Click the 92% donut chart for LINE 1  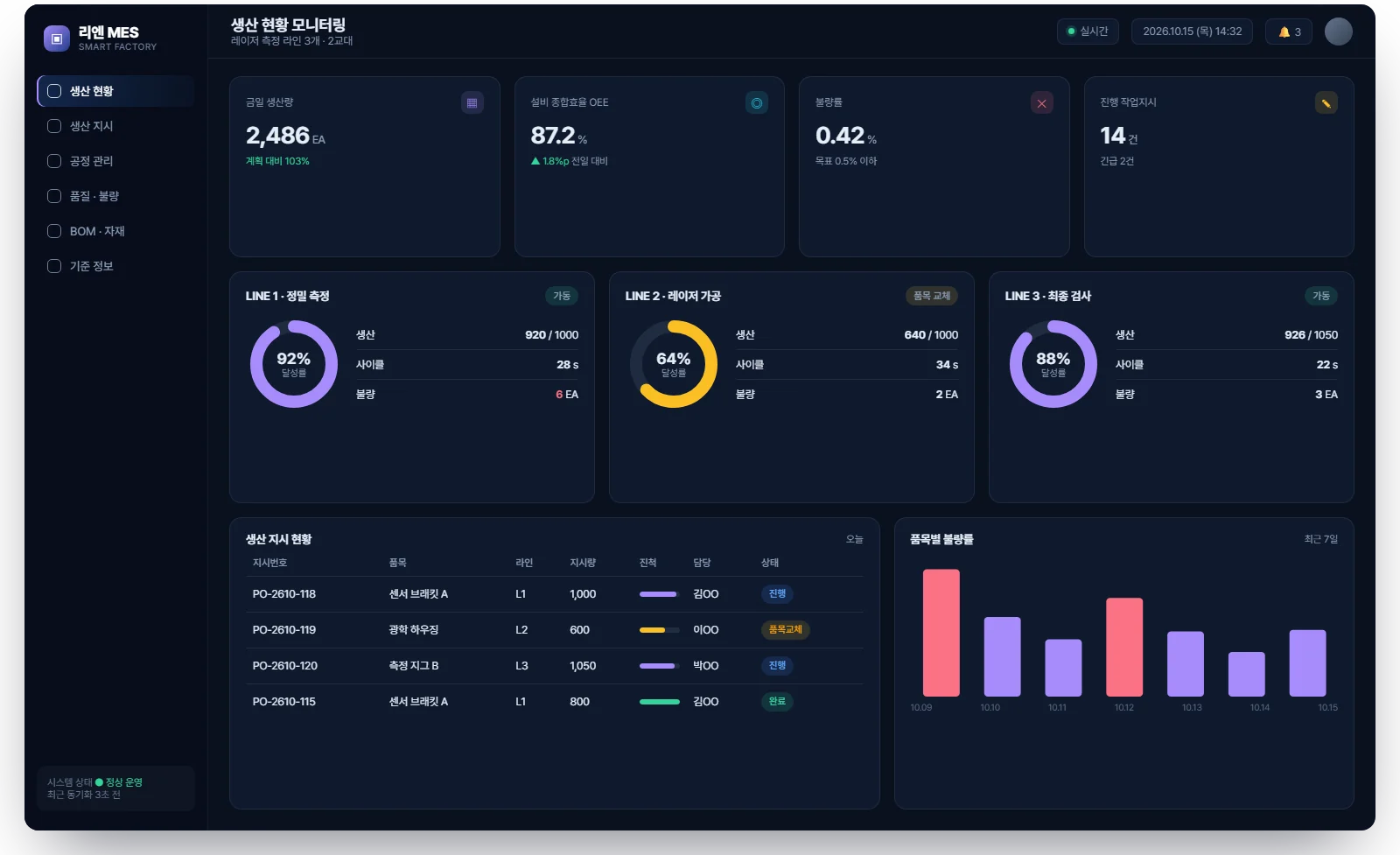click(294, 364)
